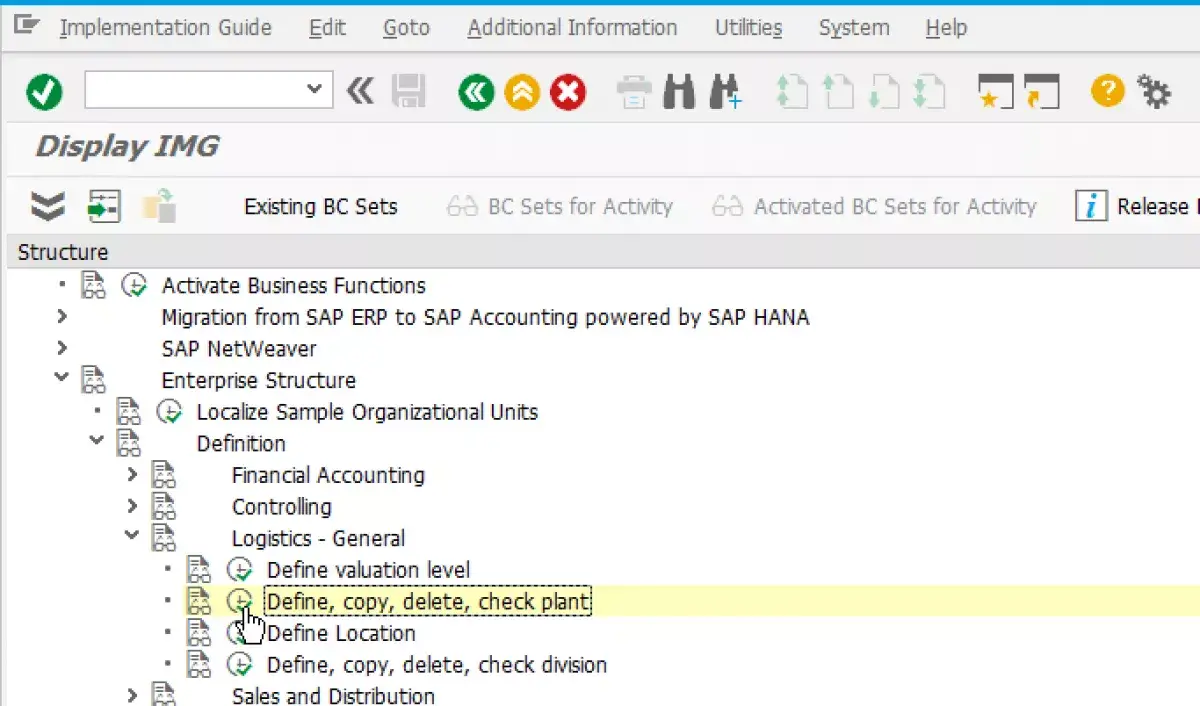Screen dimensions: 1200x706
Task: Click the yellow Exit icon
Action: [x=522, y=93]
